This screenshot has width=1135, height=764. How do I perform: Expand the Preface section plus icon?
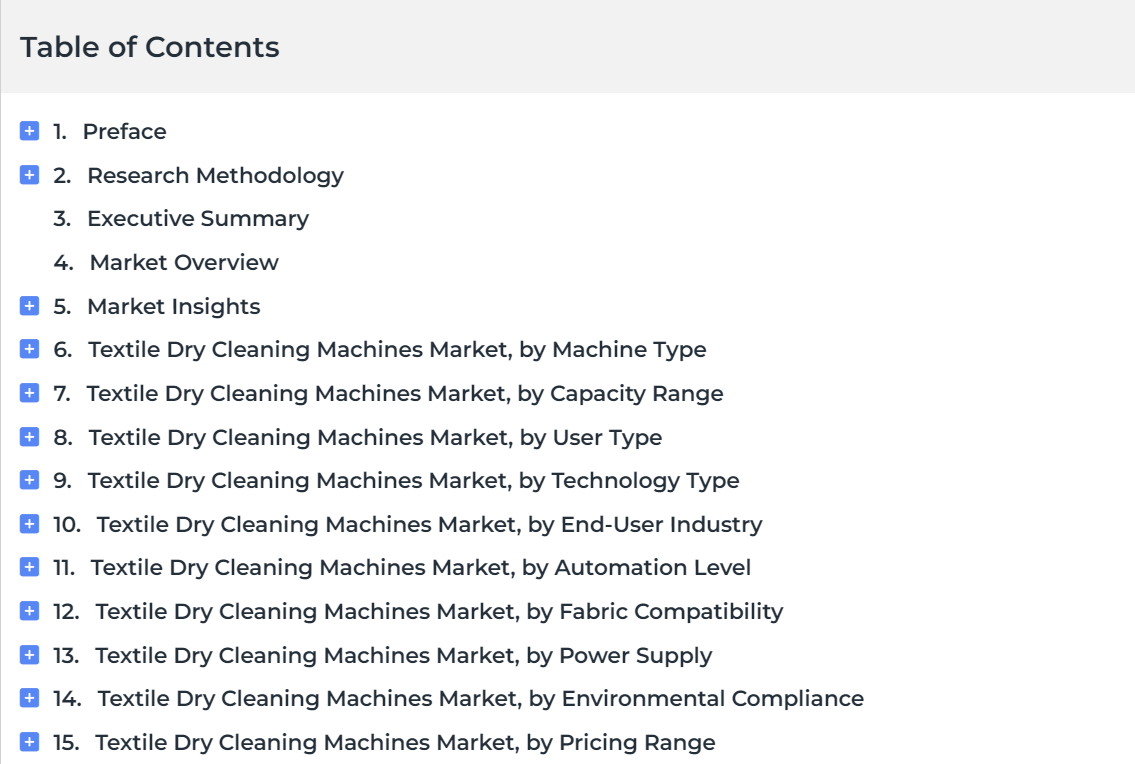(x=29, y=131)
